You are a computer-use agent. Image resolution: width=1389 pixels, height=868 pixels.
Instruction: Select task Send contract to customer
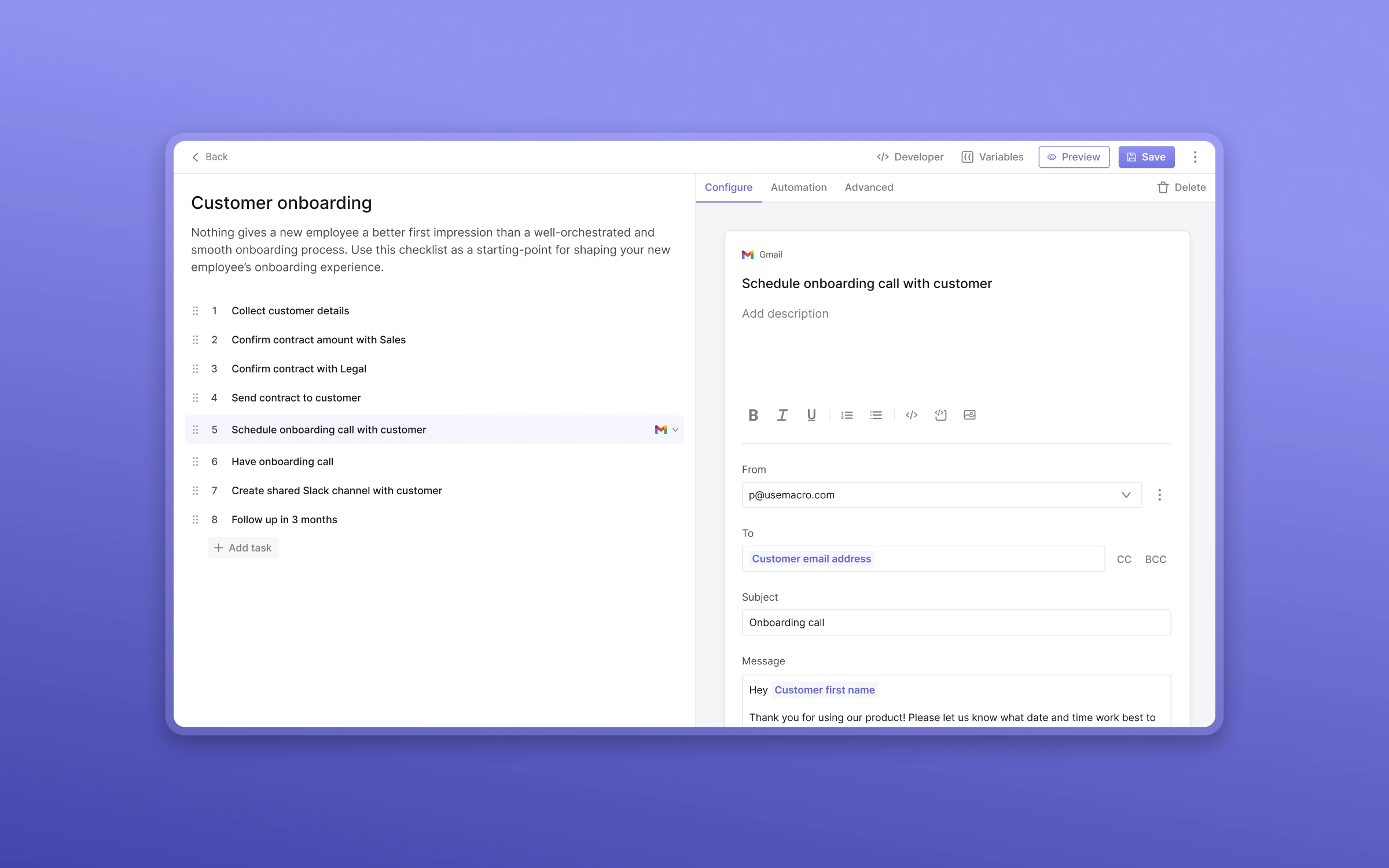tap(296, 398)
